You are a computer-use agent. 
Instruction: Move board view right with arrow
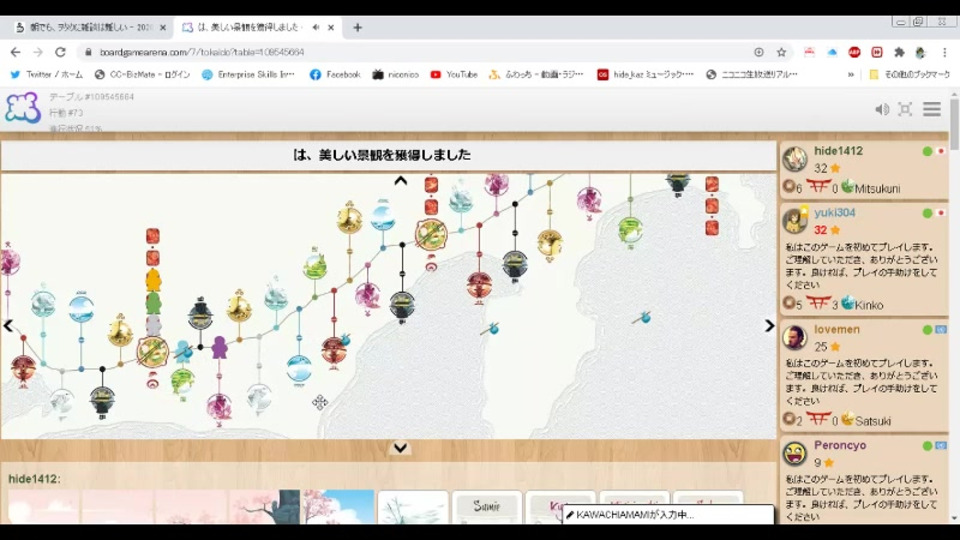[769, 326]
